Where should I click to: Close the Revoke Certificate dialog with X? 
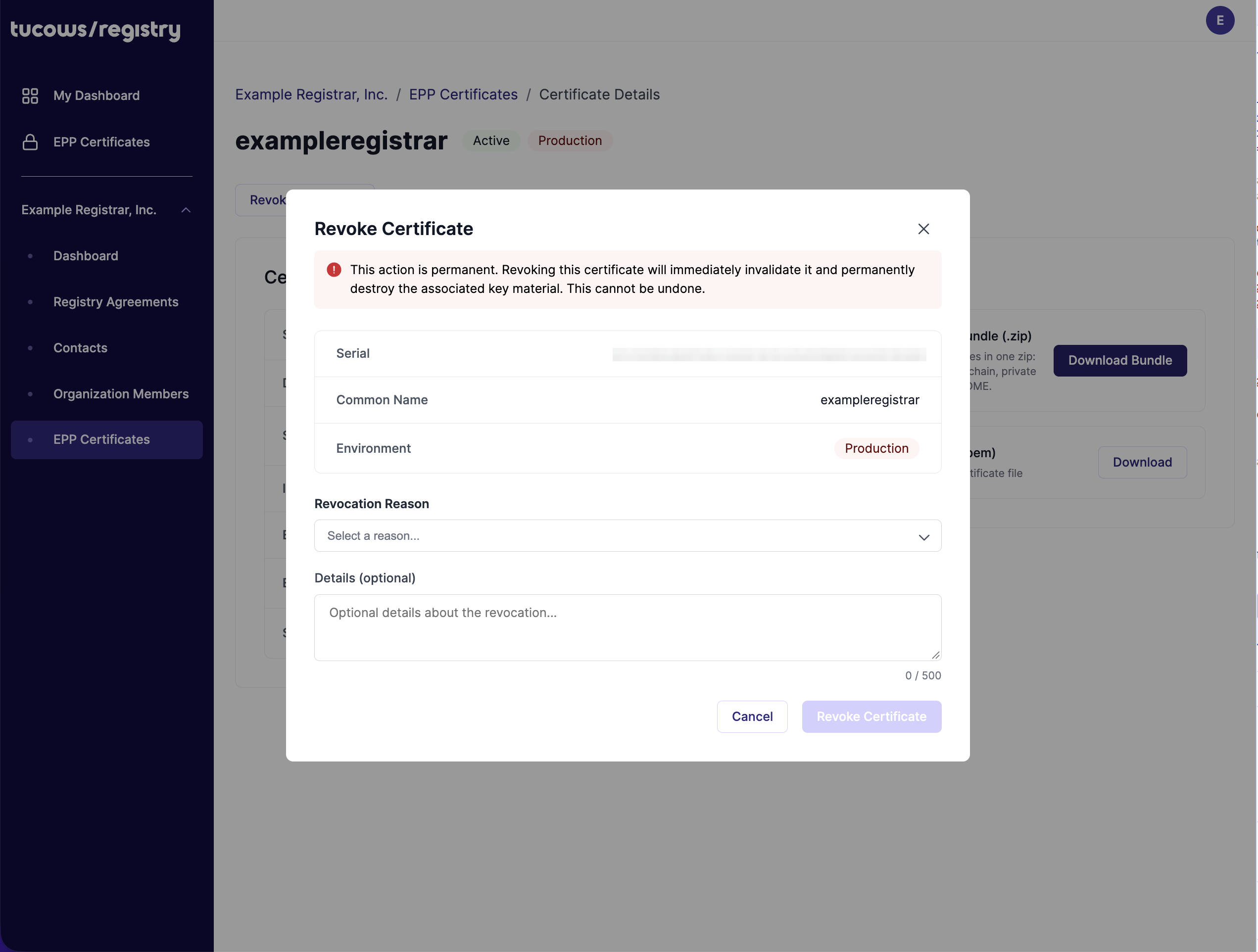click(x=923, y=229)
